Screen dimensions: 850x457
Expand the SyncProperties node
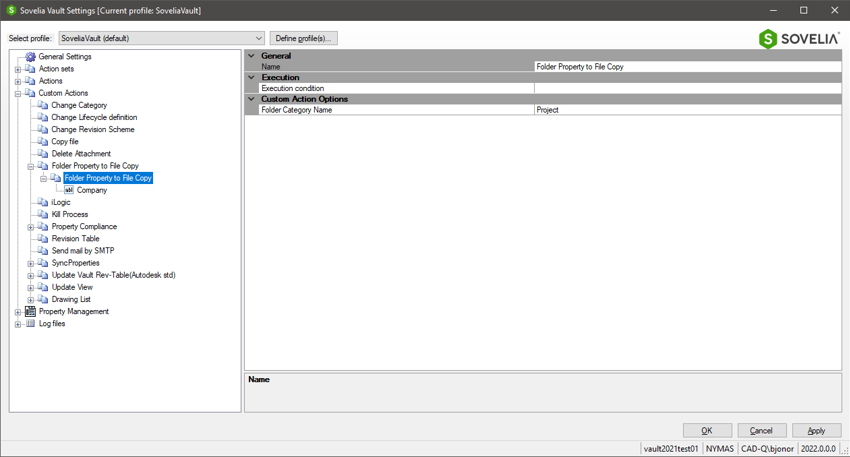pyautogui.click(x=31, y=263)
